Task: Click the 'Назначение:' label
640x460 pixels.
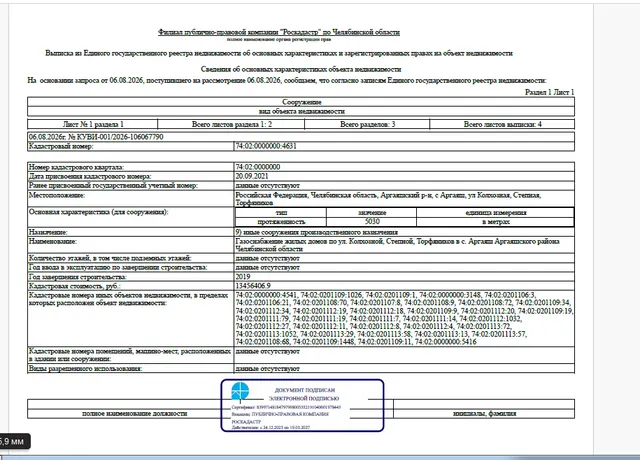Action: coord(48,232)
